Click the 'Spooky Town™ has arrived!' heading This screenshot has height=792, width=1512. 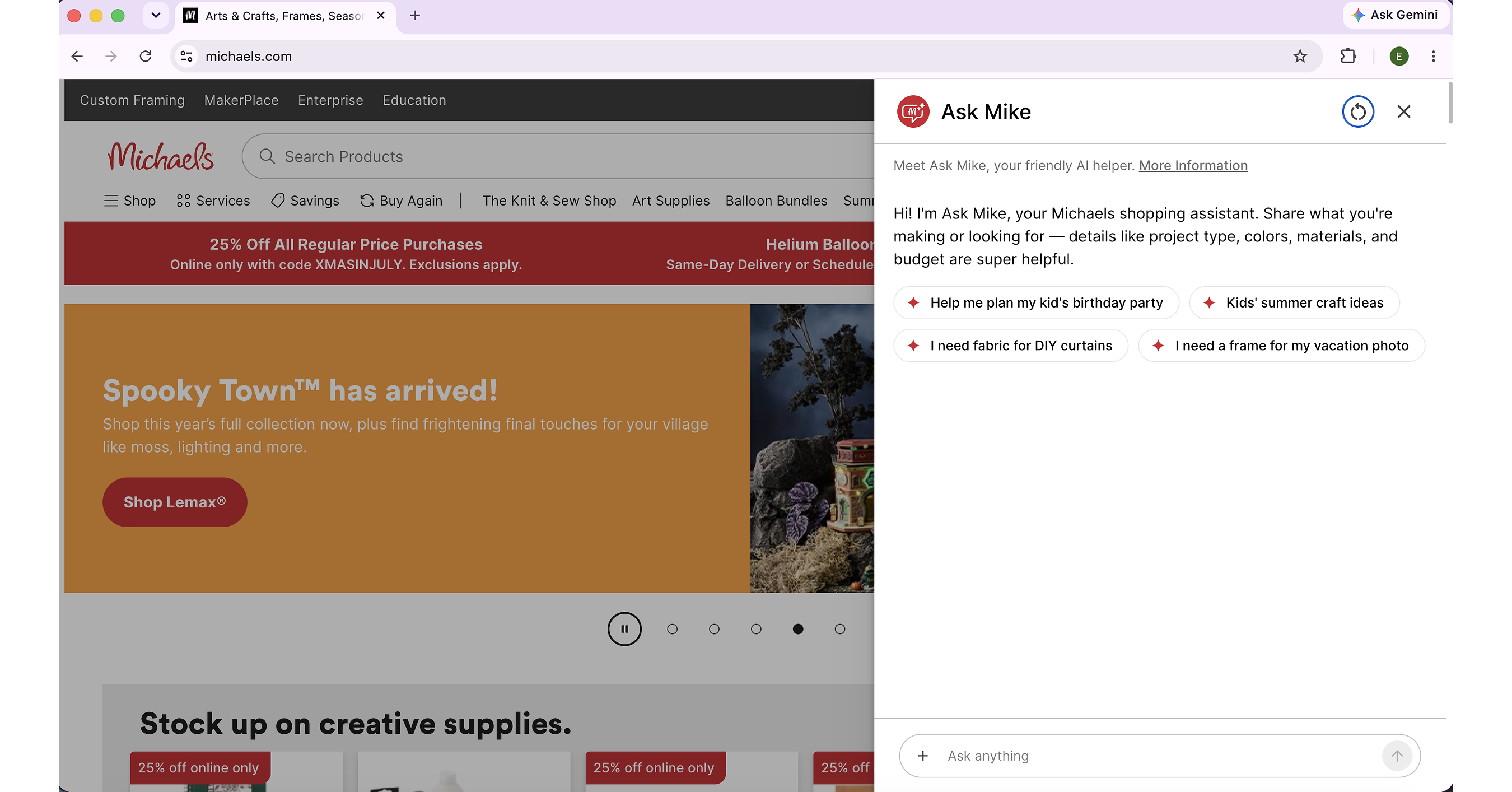(300, 390)
